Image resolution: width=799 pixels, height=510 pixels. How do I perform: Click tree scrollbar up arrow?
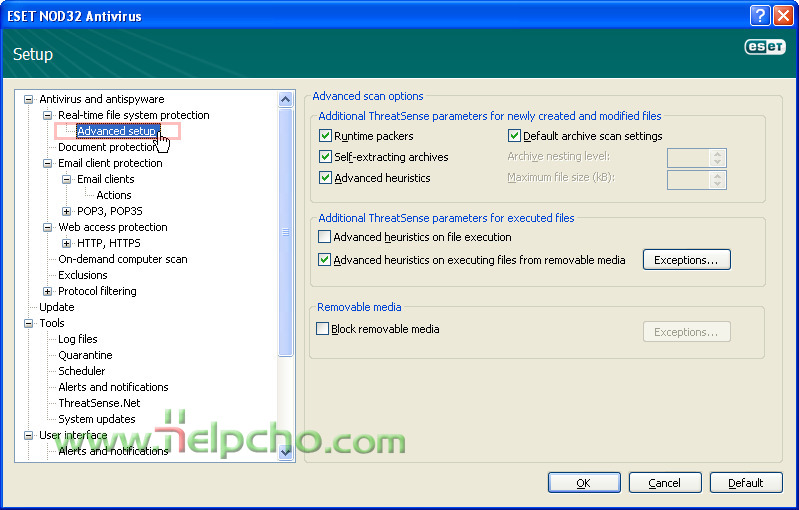[286, 99]
